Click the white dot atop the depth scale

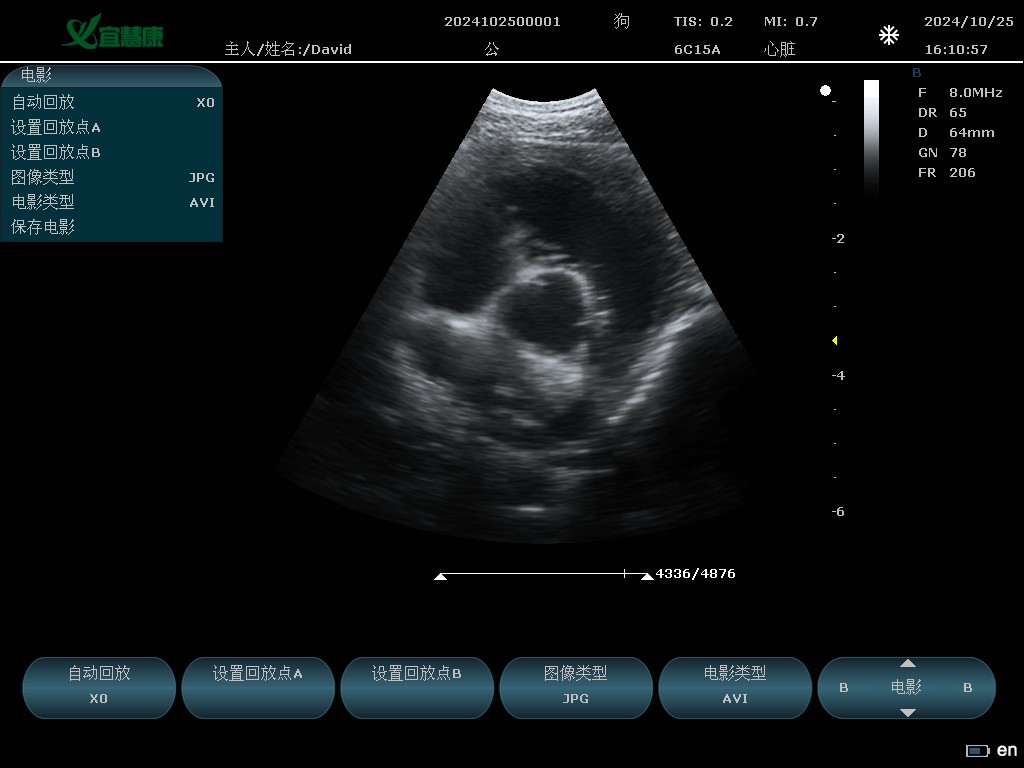click(825, 91)
